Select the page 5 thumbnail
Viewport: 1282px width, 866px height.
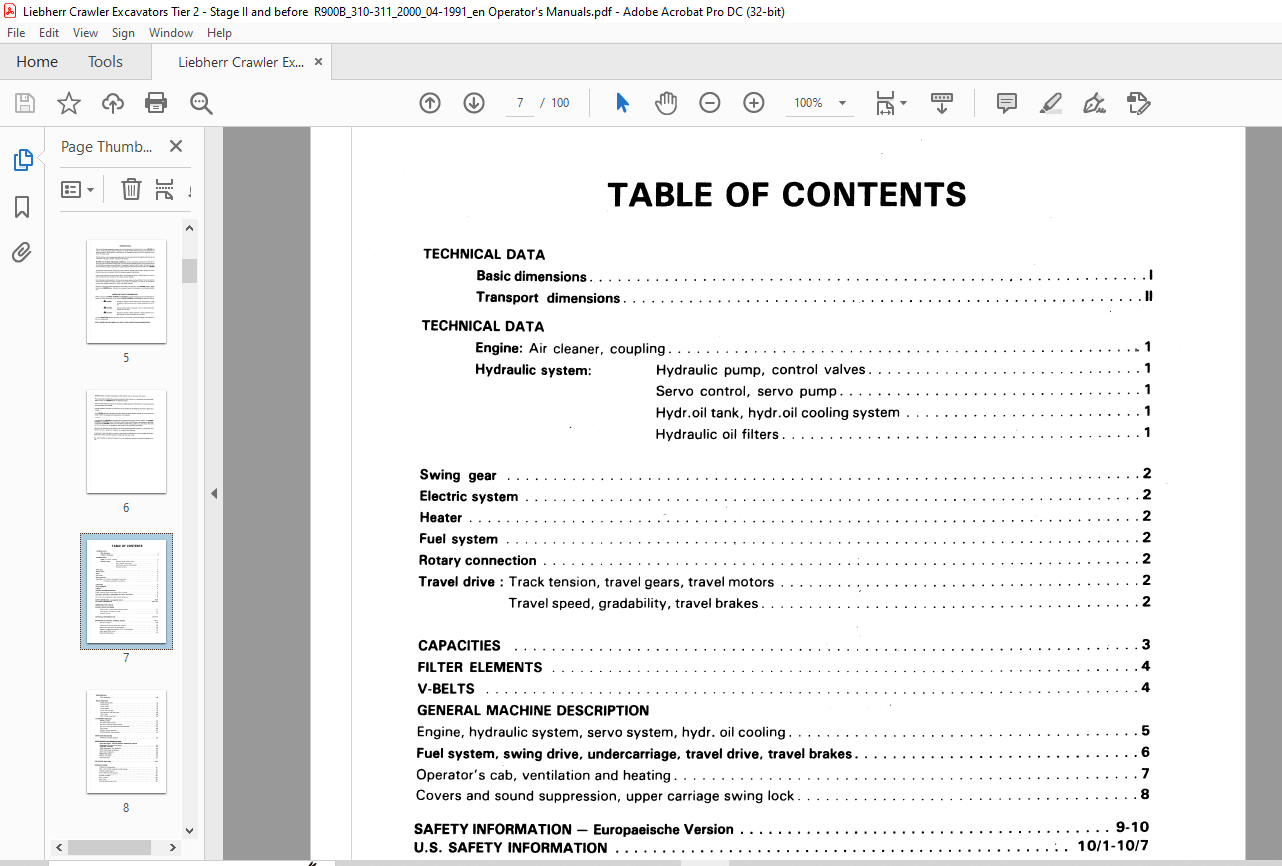(126, 291)
